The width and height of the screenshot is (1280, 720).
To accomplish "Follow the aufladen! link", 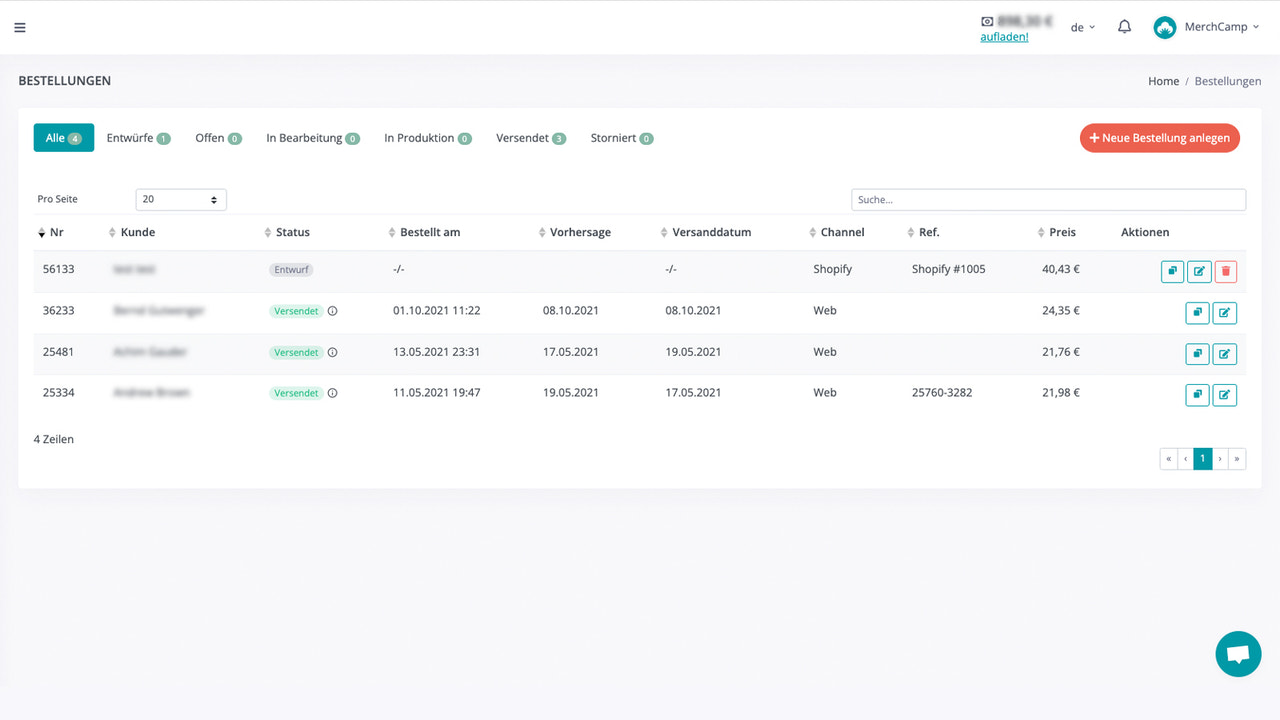I will (1004, 35).
